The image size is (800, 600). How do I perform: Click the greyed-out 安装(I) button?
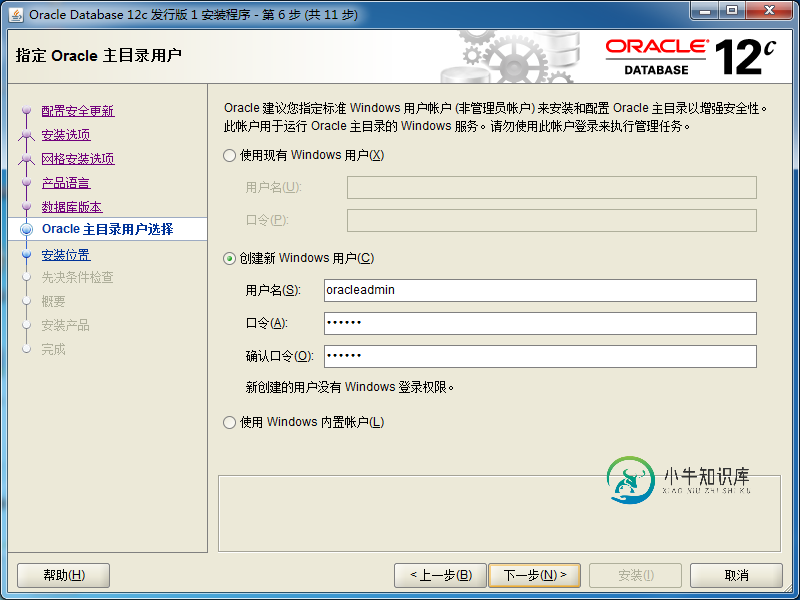click(635, 576)
